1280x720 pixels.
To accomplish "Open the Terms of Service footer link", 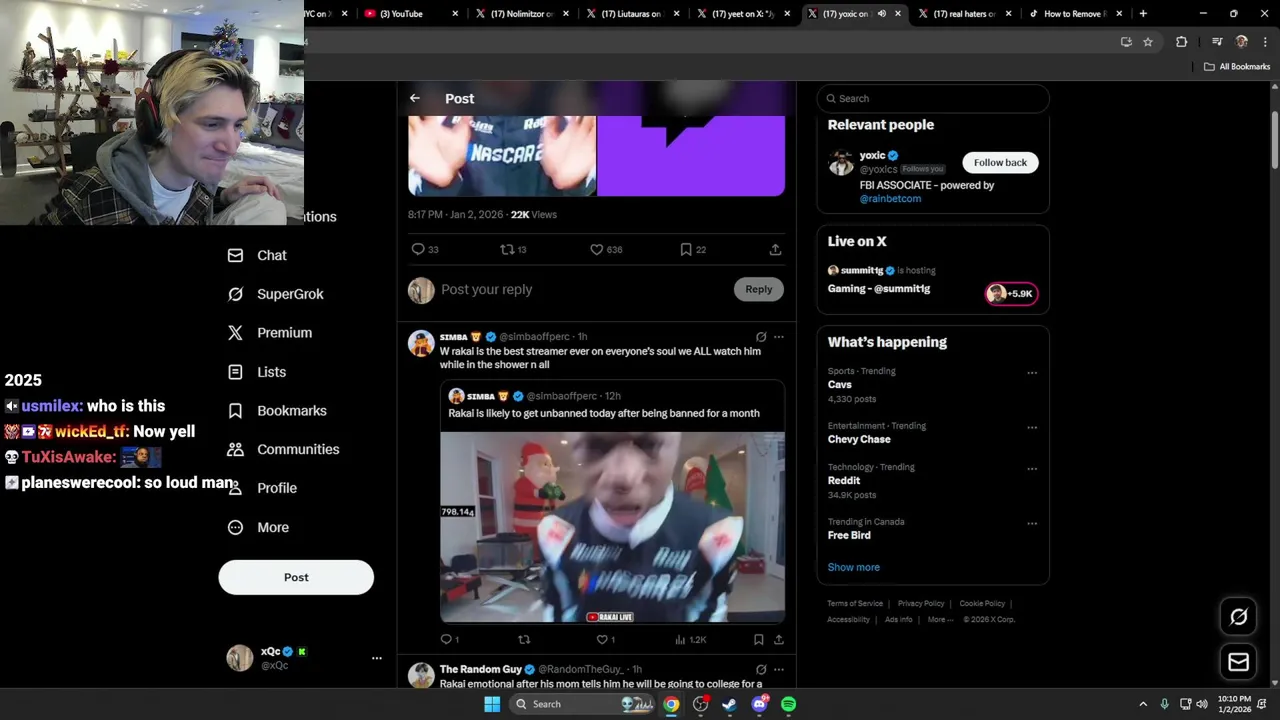I will coord(855,603).
